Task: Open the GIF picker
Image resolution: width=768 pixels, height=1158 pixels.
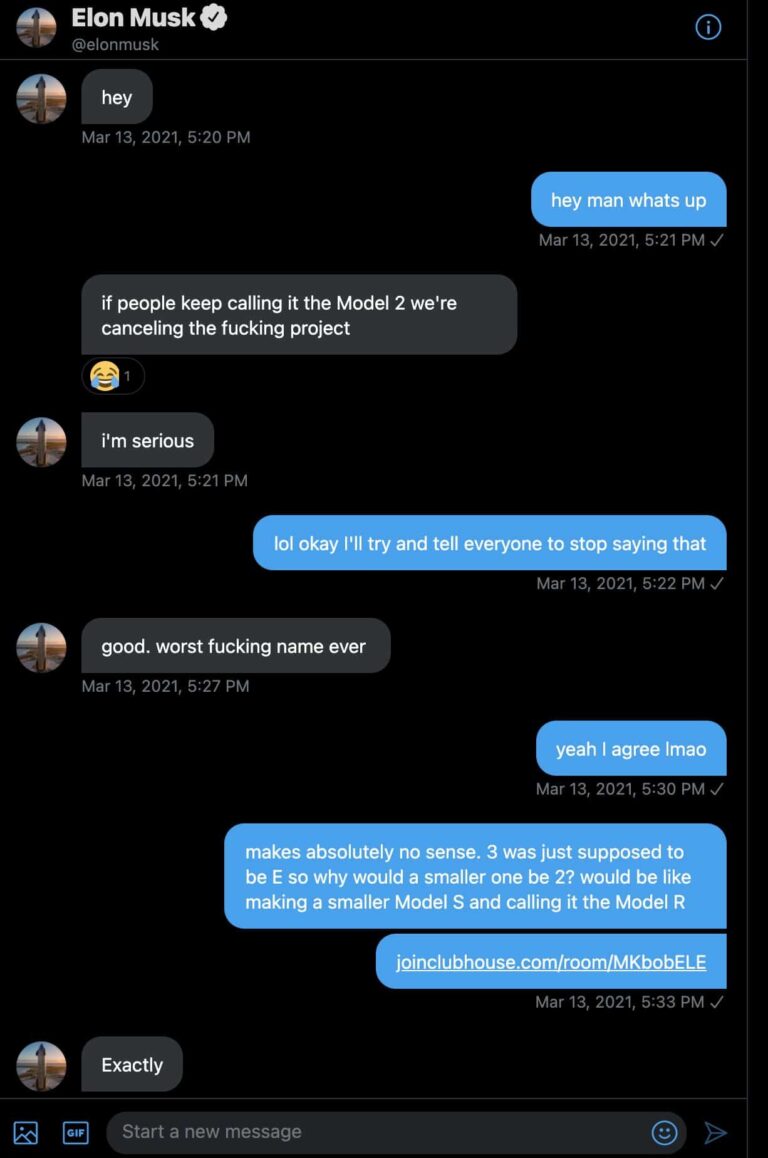Action: [75, 1132]
